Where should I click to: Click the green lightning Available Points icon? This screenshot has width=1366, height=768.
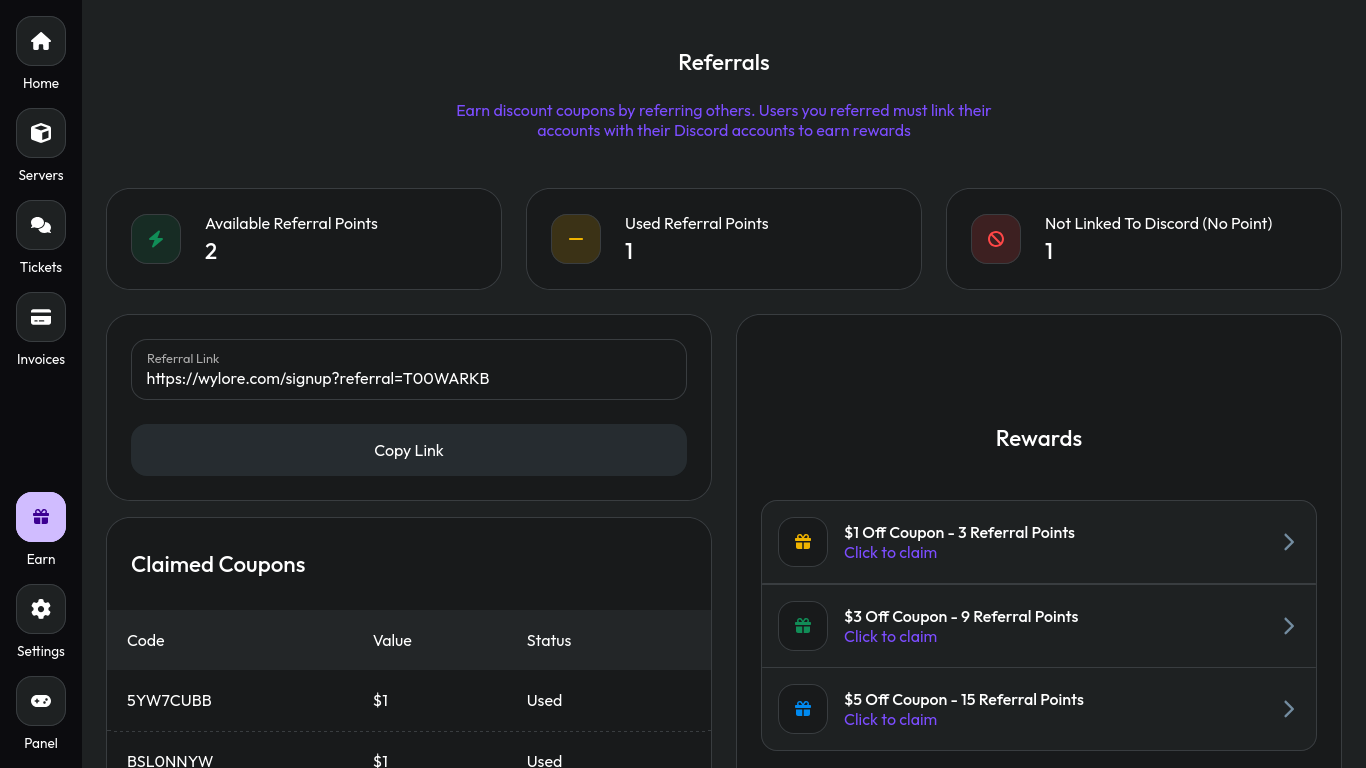click(x=156, y=239)
